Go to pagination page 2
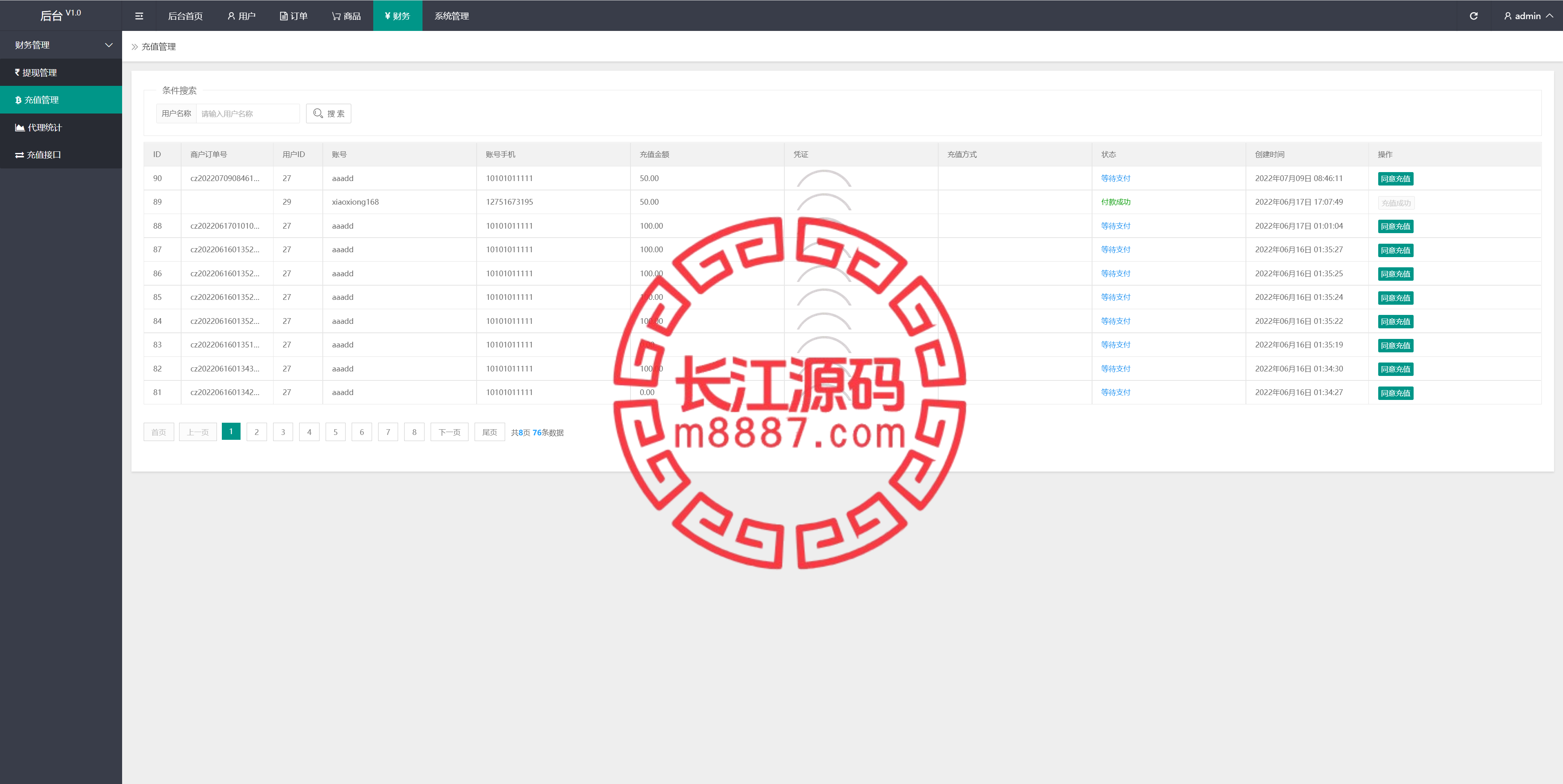 pyautogui.click(x=257, y=432)
